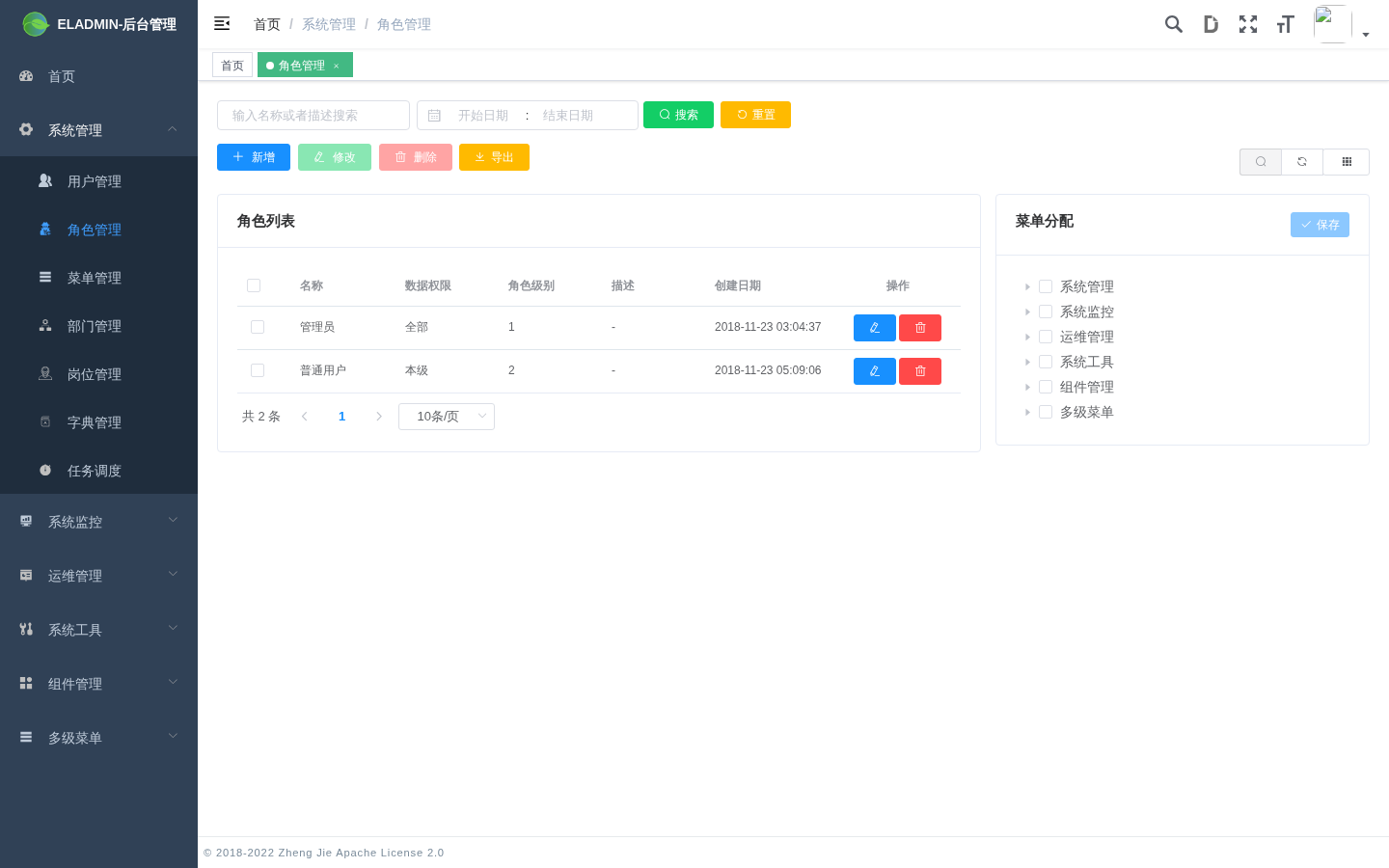Delete the 管理员 role row
The image size is (1389, 868).
[920, 328]
